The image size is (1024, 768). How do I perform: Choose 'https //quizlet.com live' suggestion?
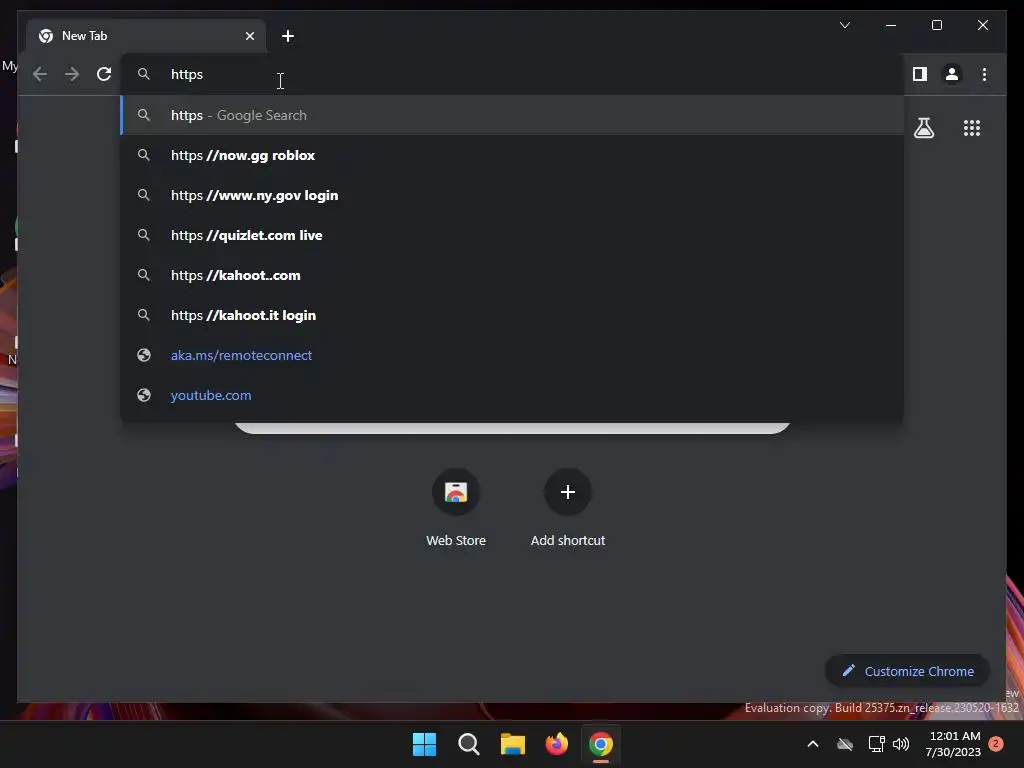[x=512, y=235]
